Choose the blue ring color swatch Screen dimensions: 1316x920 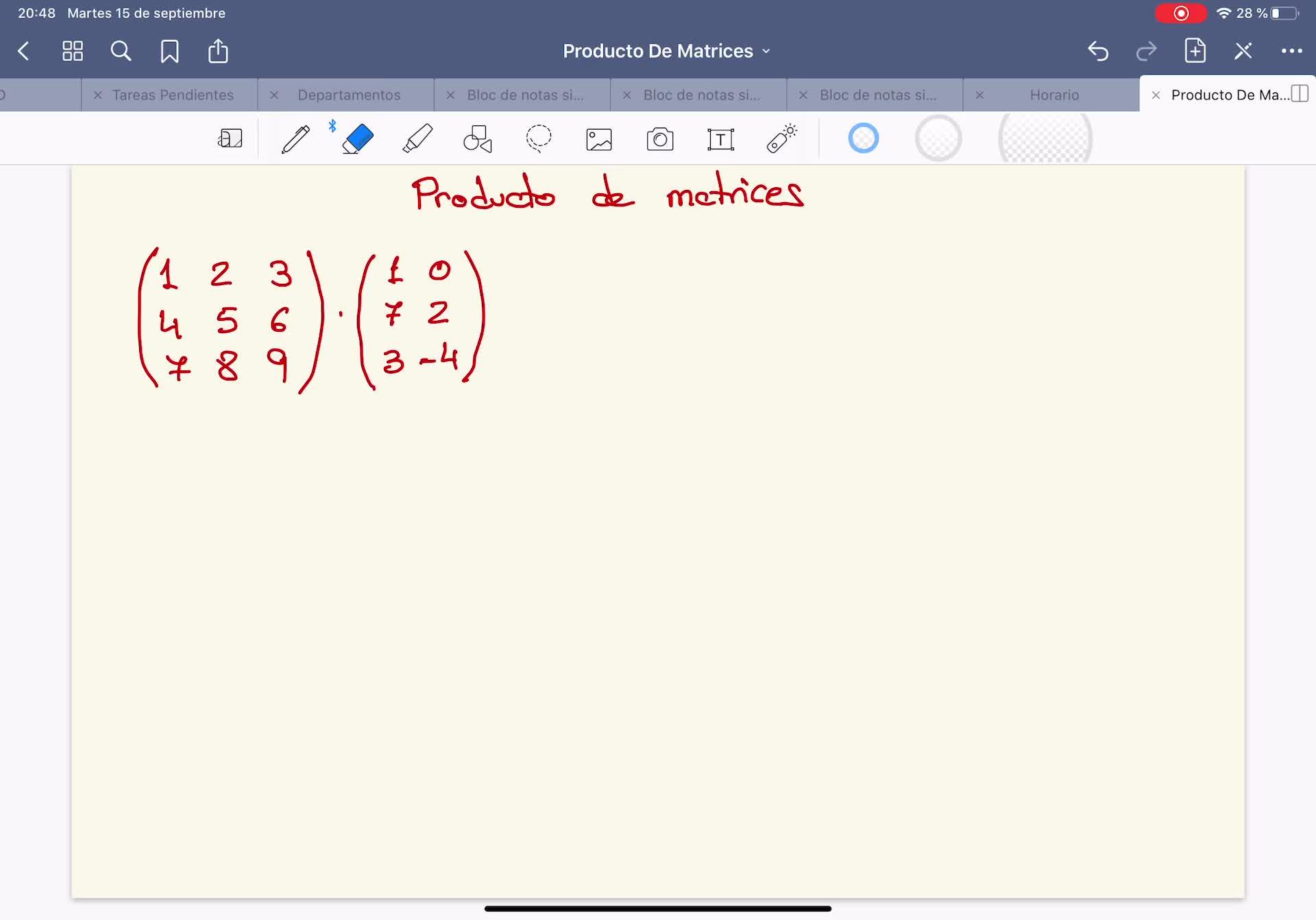863,138
